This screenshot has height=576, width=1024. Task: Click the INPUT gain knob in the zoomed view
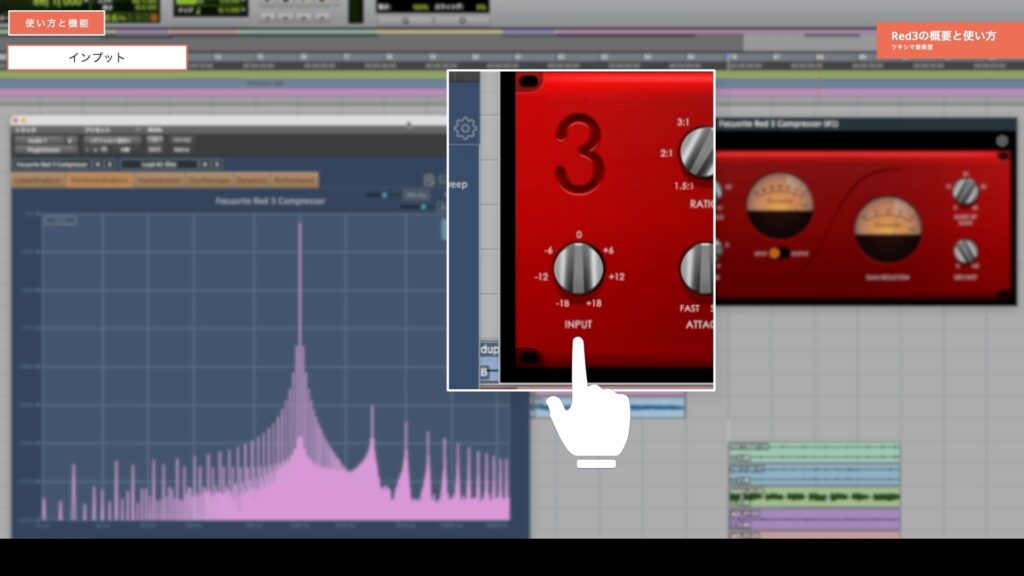[x=579, y=268]
